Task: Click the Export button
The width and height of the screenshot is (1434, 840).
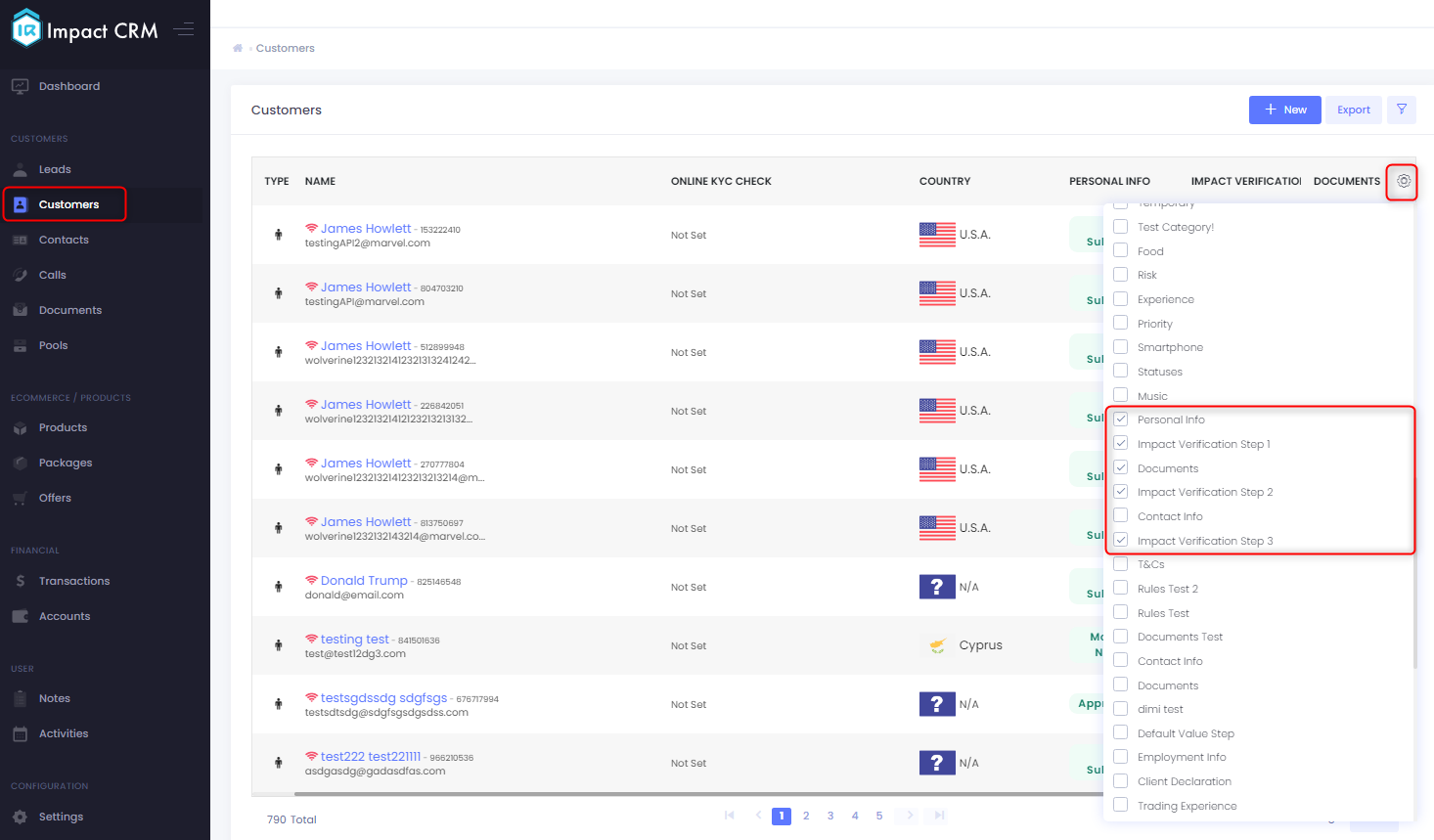Action: pyautogui.click(x=1354, y=110)
